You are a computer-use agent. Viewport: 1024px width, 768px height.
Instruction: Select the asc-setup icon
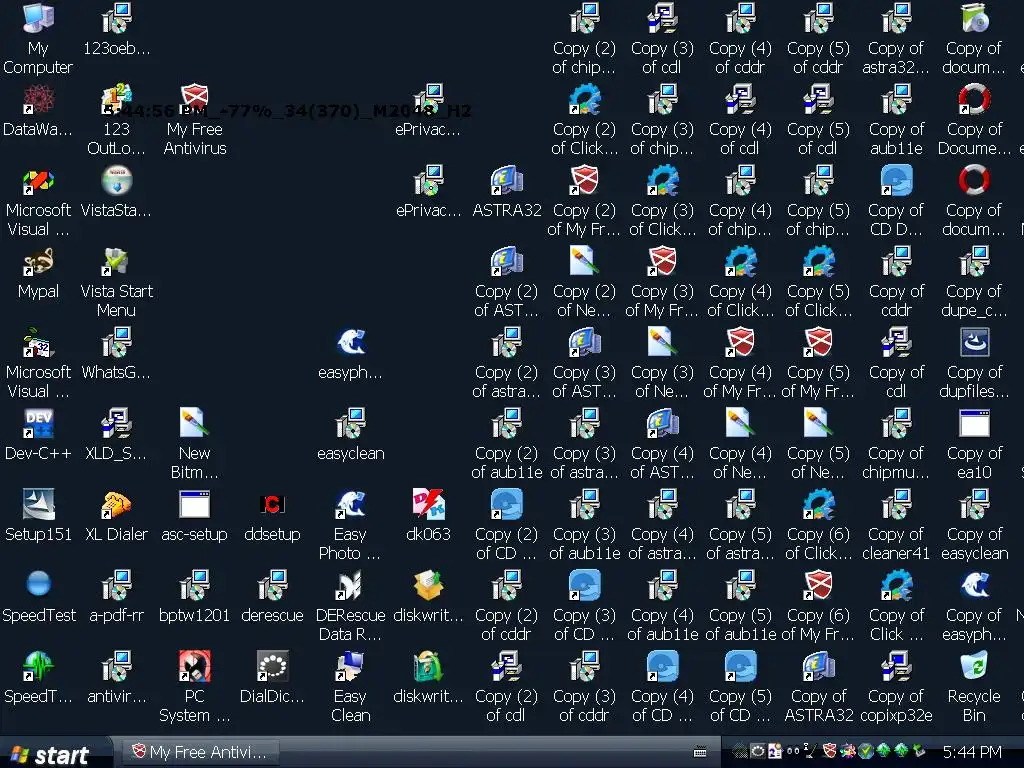click(x=195, y=504)
